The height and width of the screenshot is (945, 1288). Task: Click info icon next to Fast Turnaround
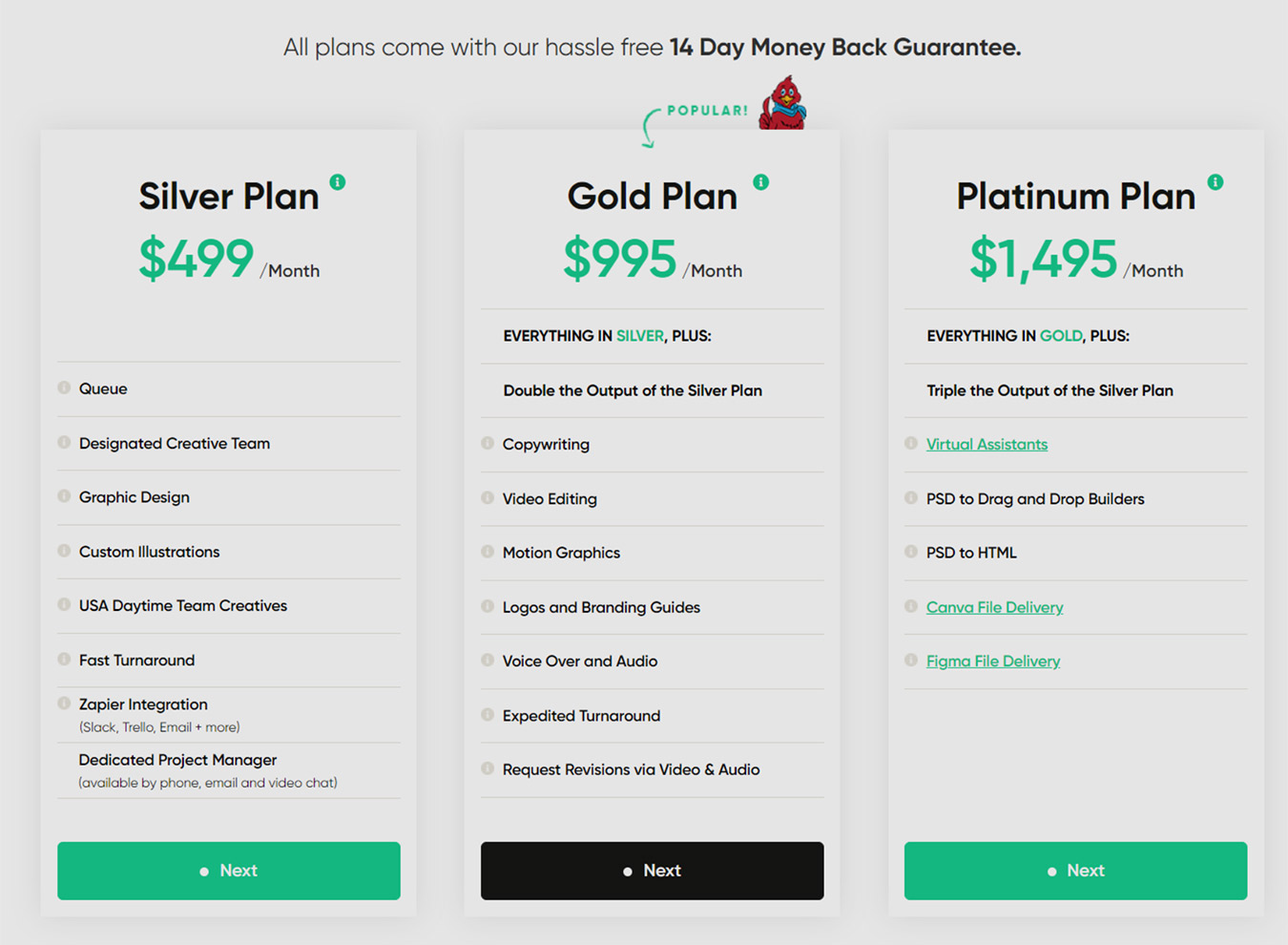coord(64,659)
